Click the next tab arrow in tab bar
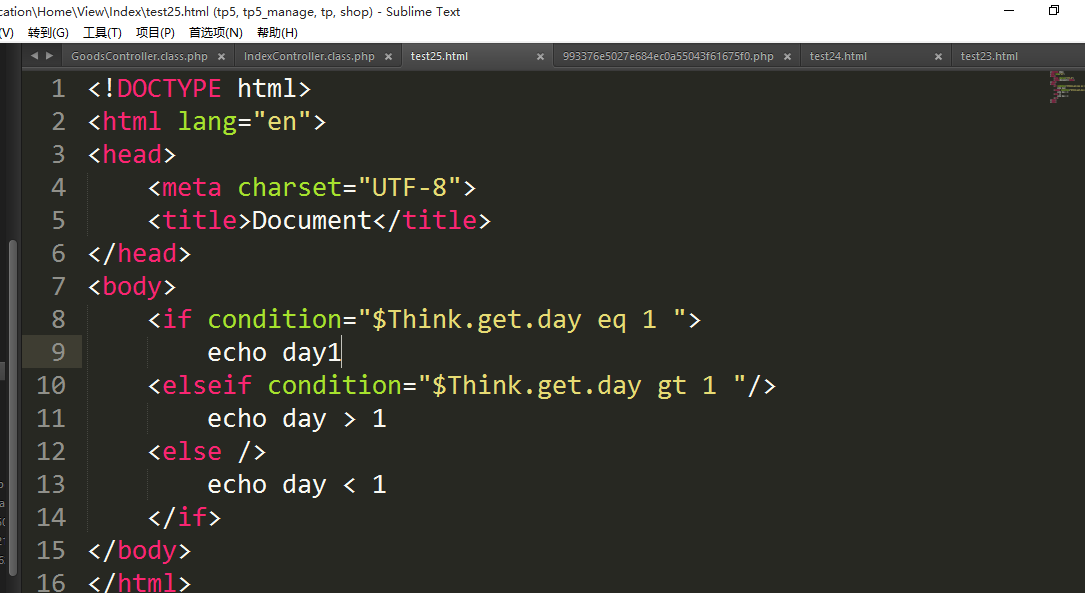 point(49,56)
